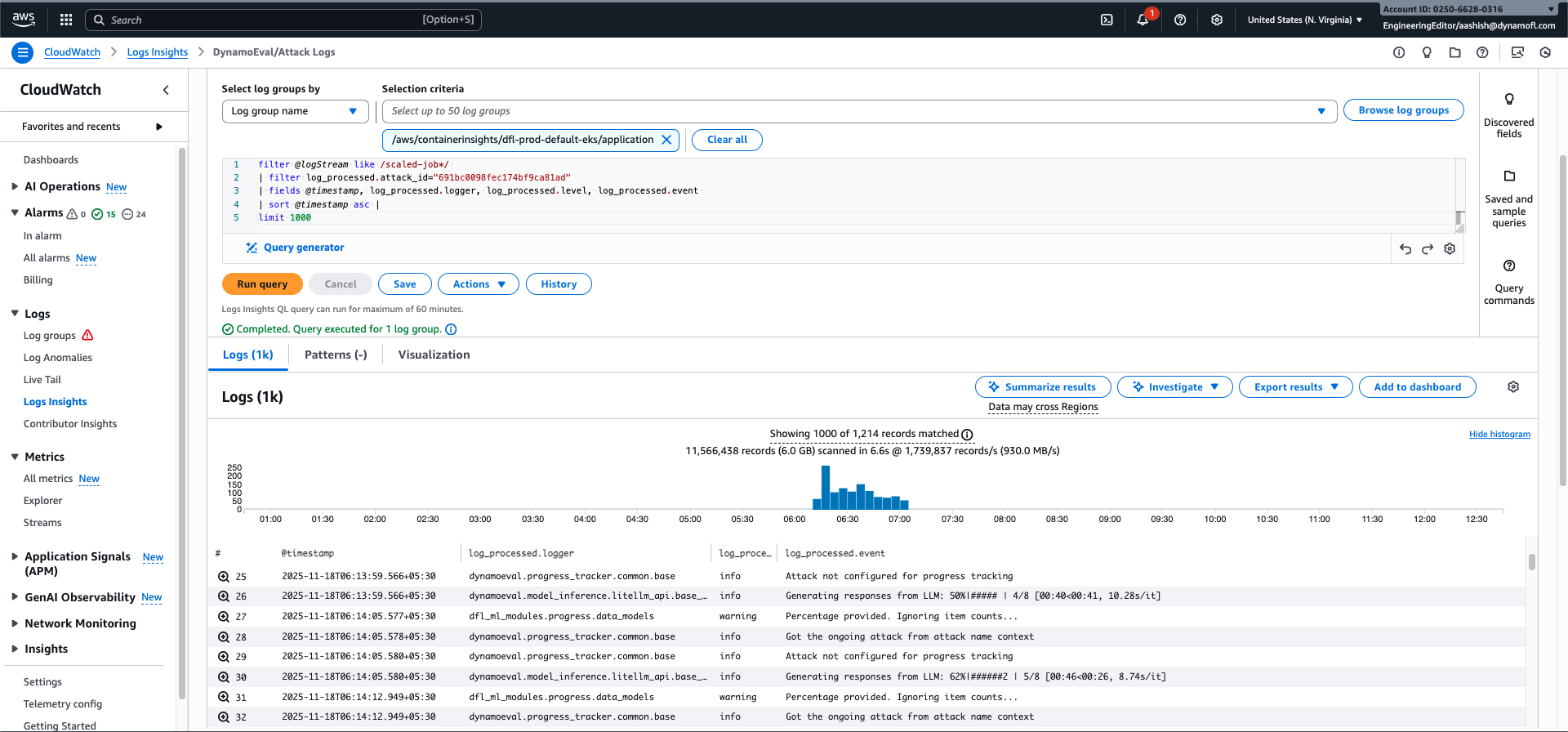Remove the dfl-prod-default-eks log group chip
This screenshot has width=1568, height=732.
coord(666,140)
